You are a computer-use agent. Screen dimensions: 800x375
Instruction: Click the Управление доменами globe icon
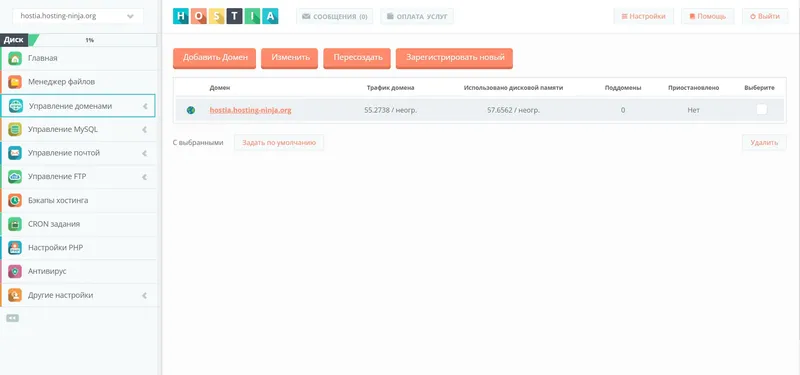click(x=16, y=106)
